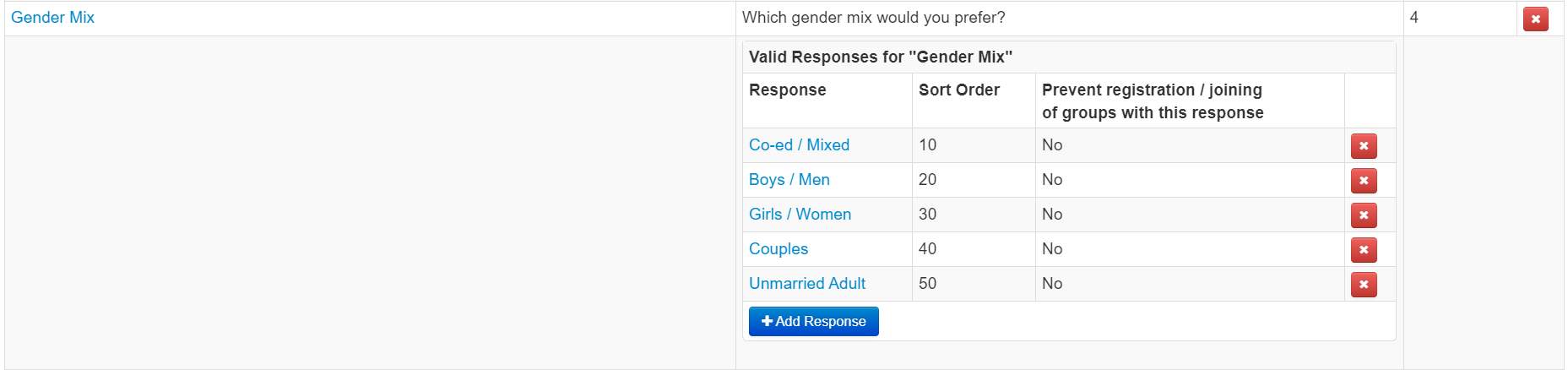Remove the Boys / Men response
The width and height of the screenshot is (1568, 370).
pyautogui.click(x=1364, y=181)
